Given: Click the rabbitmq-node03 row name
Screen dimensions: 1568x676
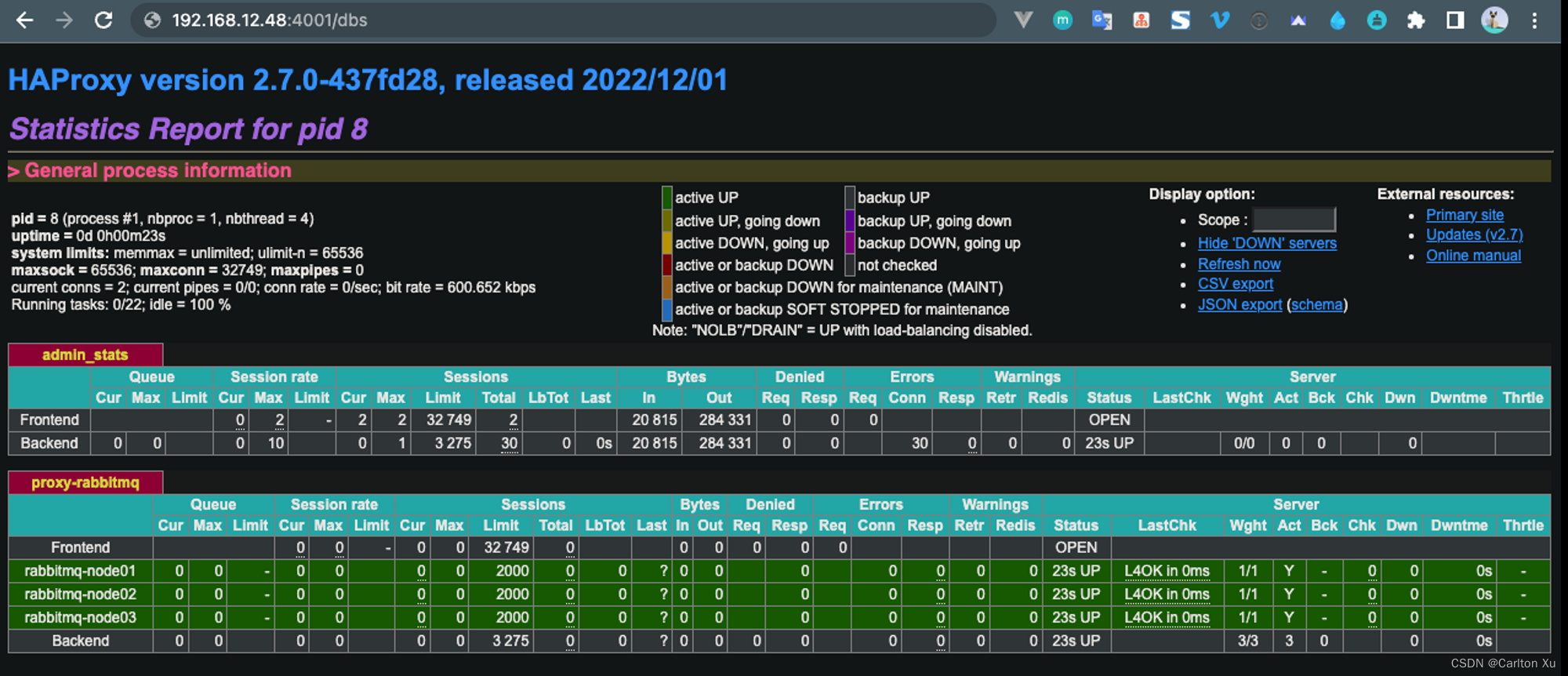Looking at the screenshot, I should point(80,618).
